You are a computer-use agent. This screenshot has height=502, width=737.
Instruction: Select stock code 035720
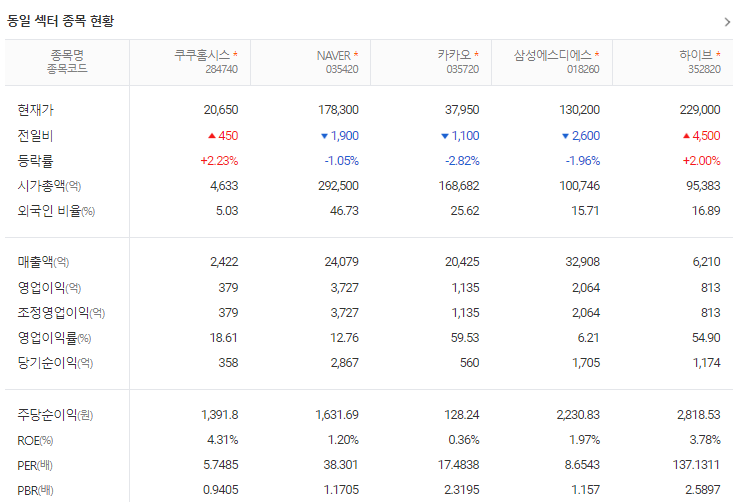pos(463,69)
